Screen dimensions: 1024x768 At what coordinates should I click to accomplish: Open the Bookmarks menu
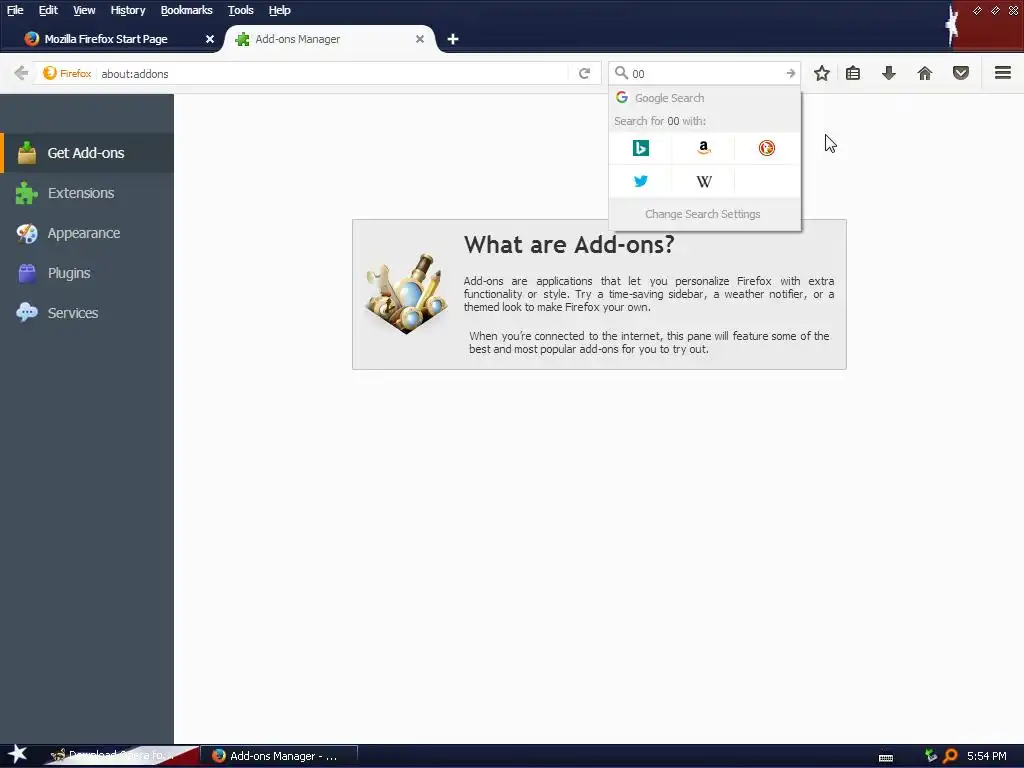pos(186,10)
